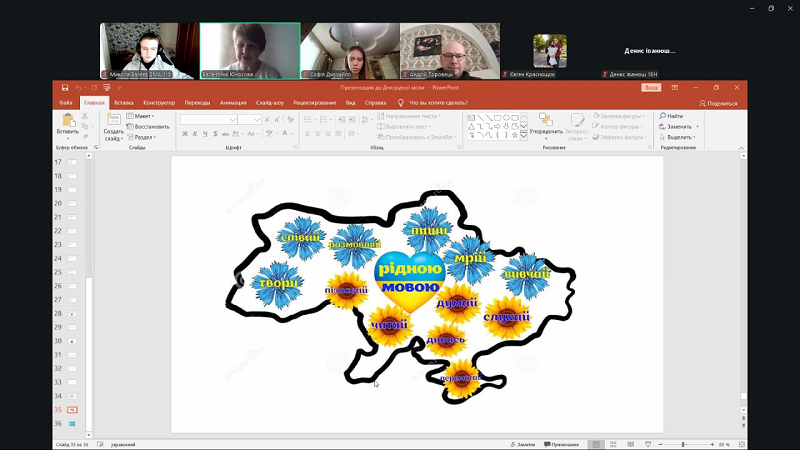Open Comments (Примечания) from the status bar
This screenshot has width=800, height=450.
pyautogui.click(x=561, y=444)
